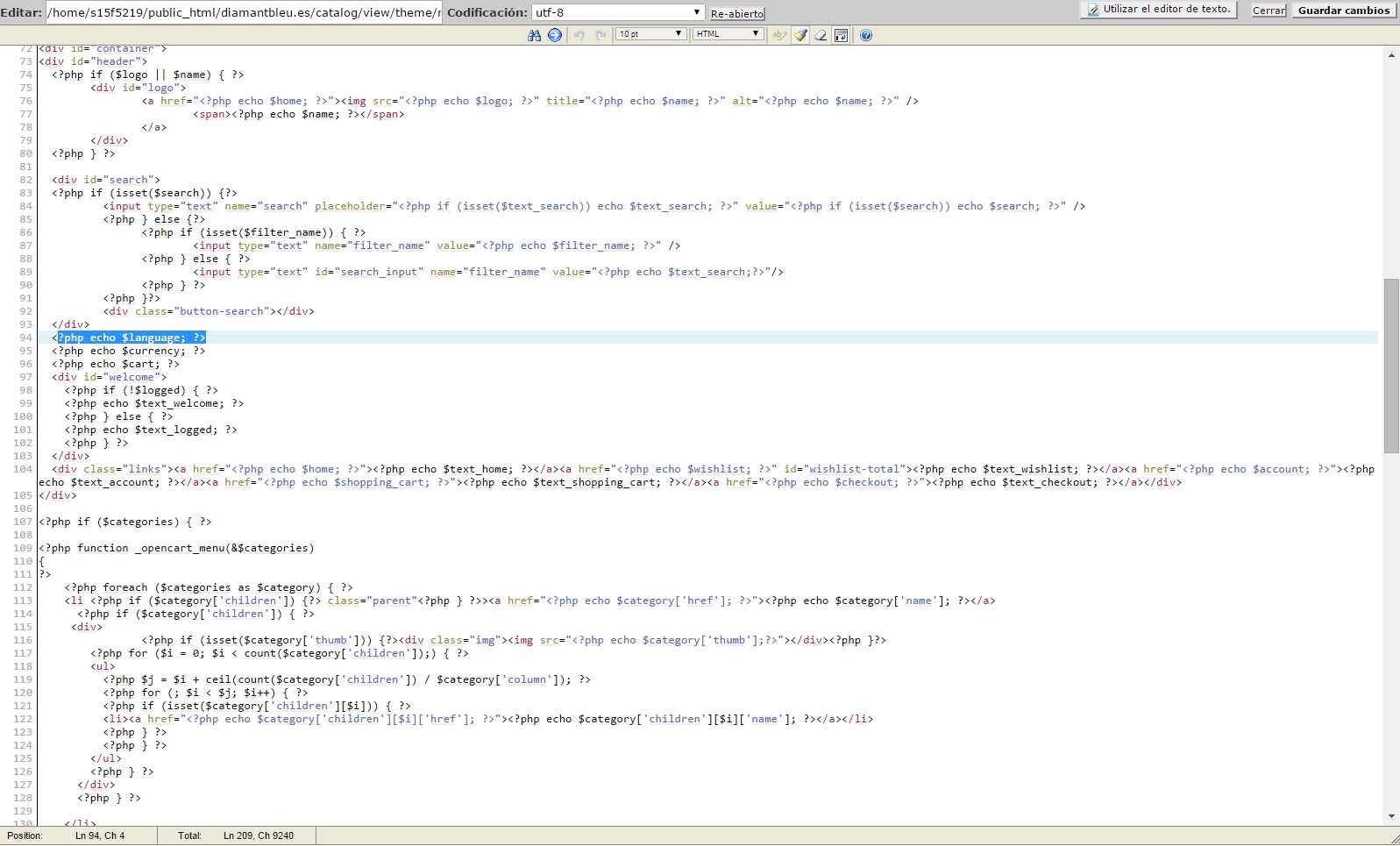Click line 82 div id search
This screenshot has width=1400, height=846.
[x=106, y=180]
